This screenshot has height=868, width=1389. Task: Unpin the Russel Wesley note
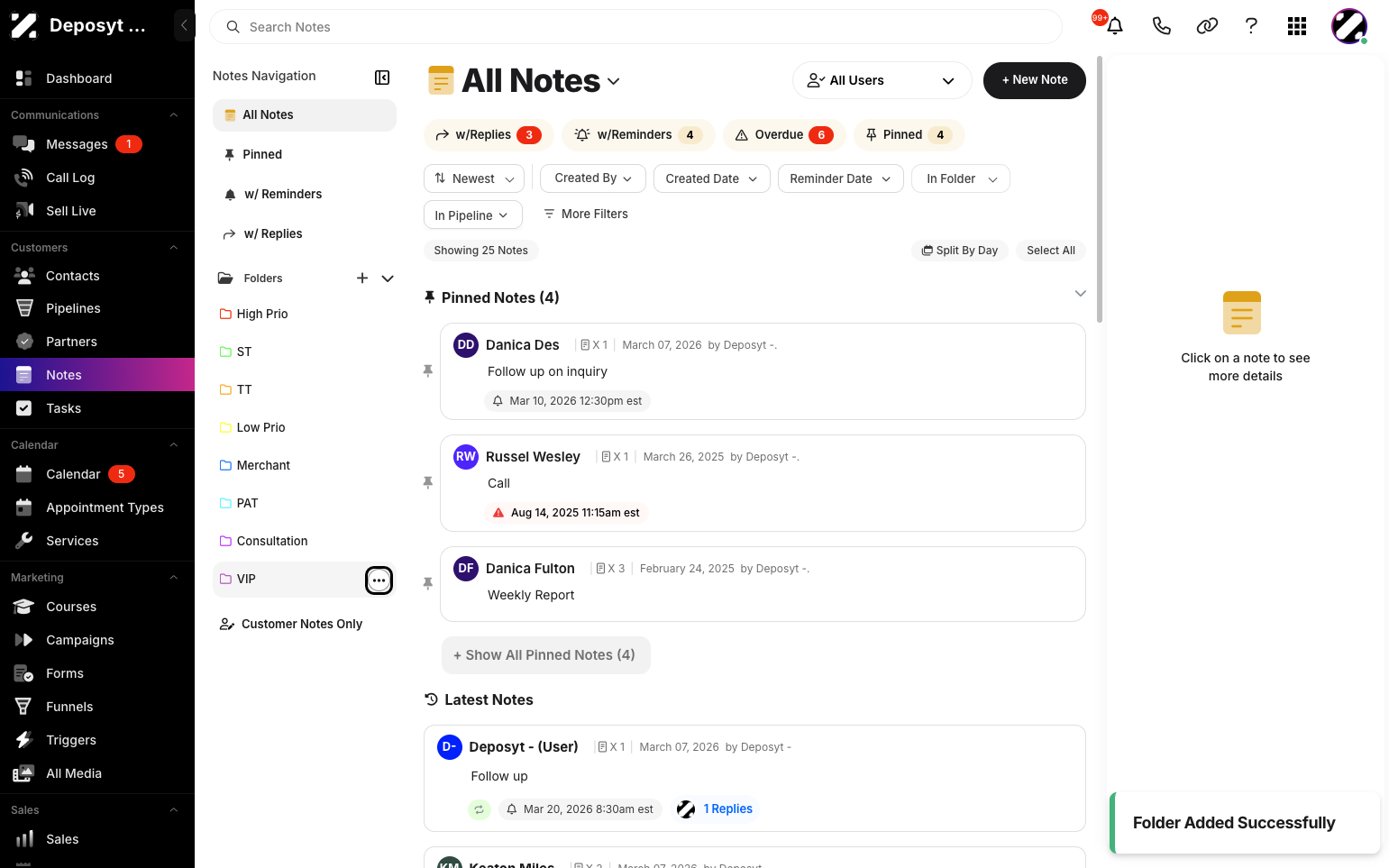(x=428, y=483)
